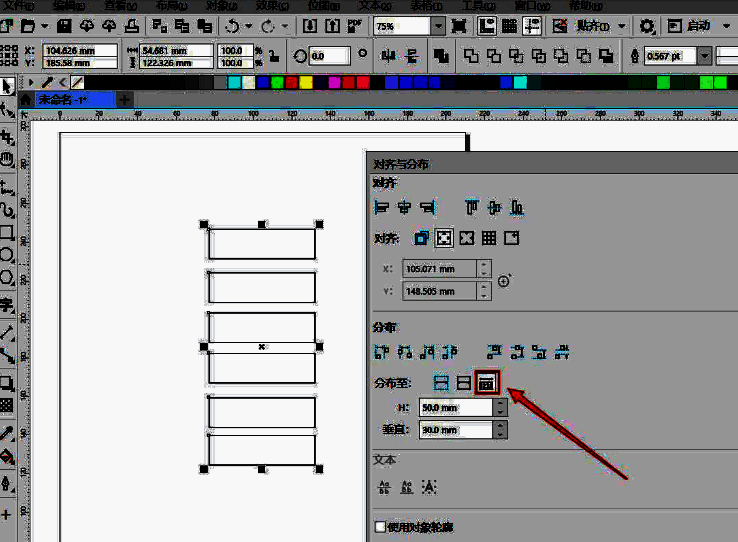Toggle align to grid option
The height and width of the screenshot is (542, 738).
[489, 238]
